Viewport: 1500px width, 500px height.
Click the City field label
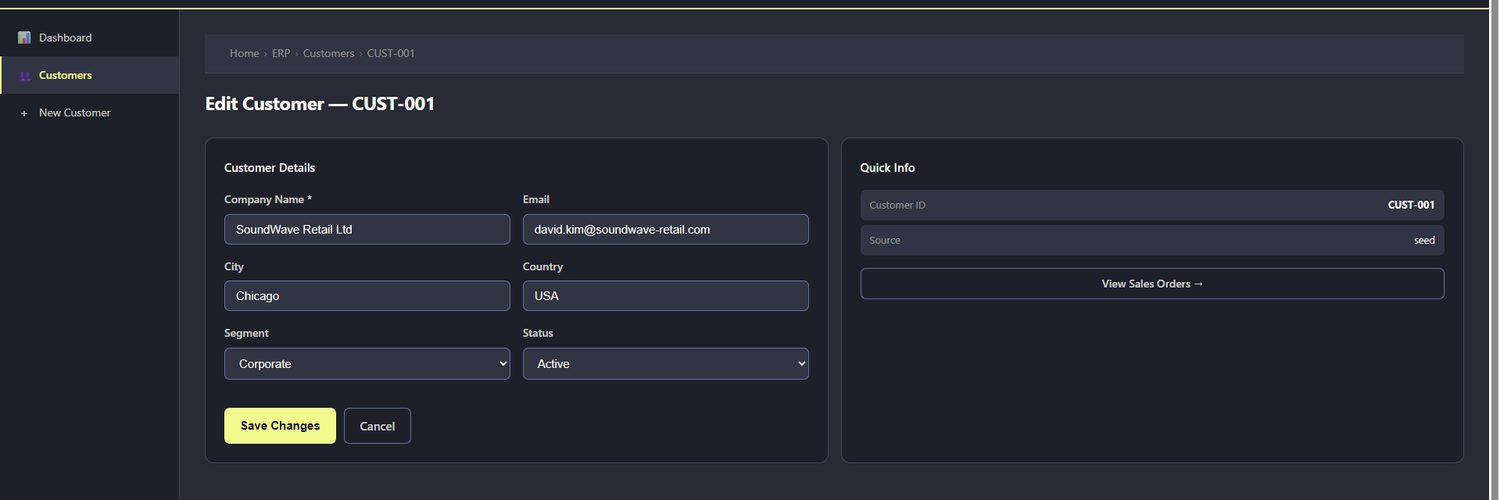pos(234,267)
